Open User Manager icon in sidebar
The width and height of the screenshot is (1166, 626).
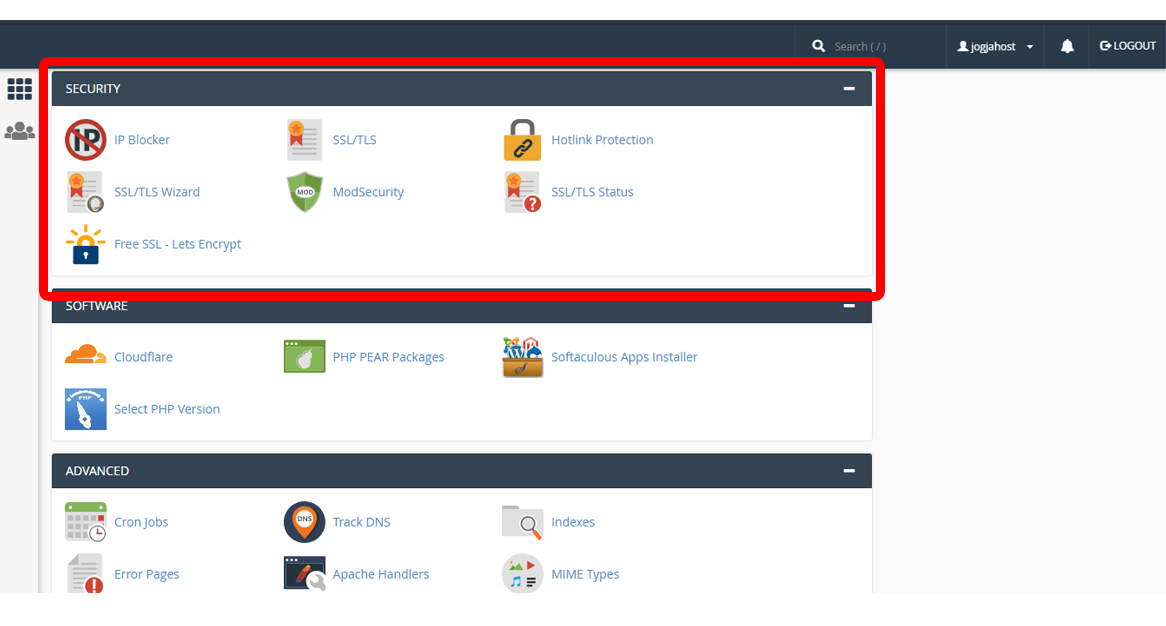[20, 131]
